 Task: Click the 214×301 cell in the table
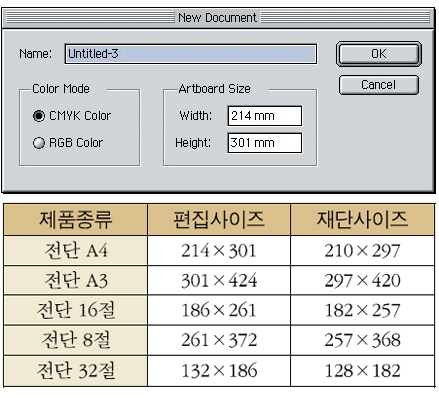[x=219, y=250]
